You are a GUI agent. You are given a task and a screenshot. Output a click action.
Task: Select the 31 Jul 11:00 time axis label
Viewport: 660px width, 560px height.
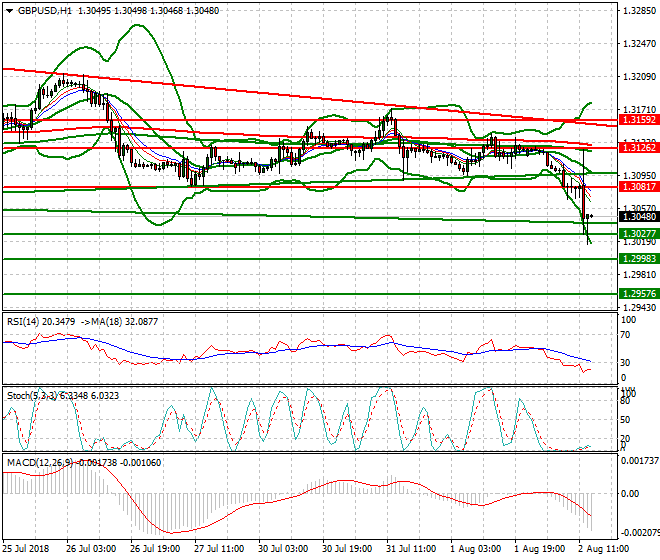[x=411, y=549]
